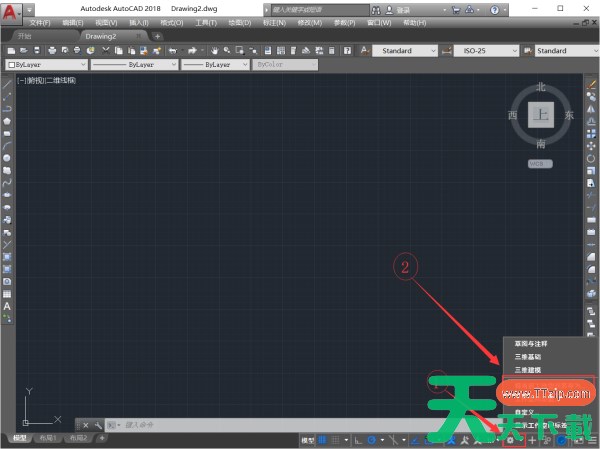
Task: Activate the Pan hand tool
Action: [214, 51]
